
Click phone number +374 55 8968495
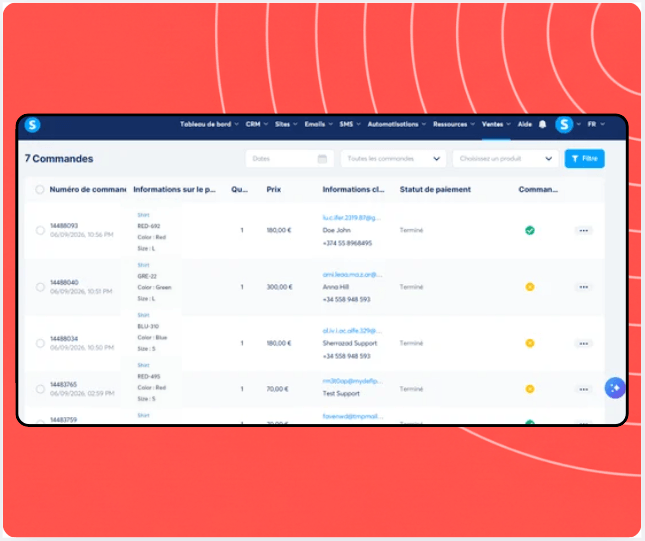click(x=347, y=243)
